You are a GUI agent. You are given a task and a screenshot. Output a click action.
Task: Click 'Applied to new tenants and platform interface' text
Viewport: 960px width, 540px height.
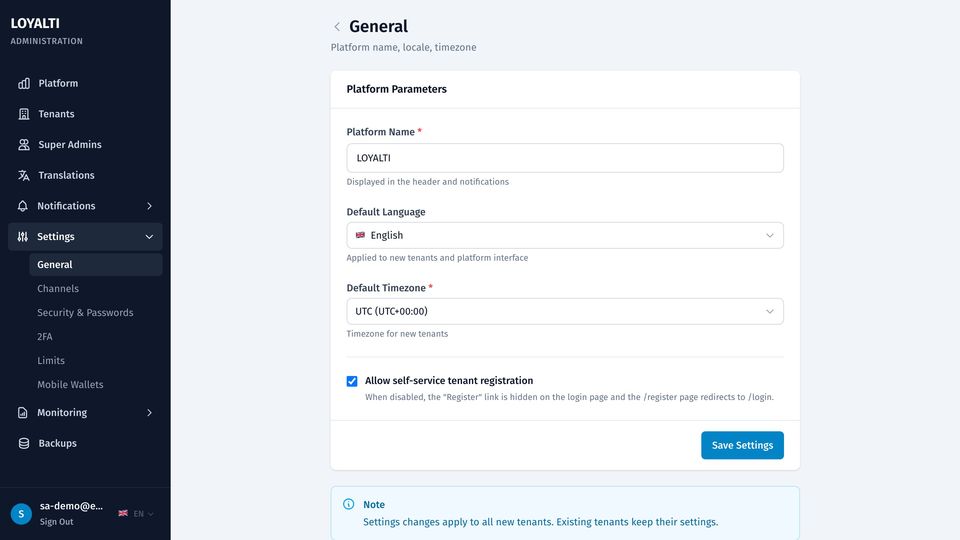coord(437,258)
